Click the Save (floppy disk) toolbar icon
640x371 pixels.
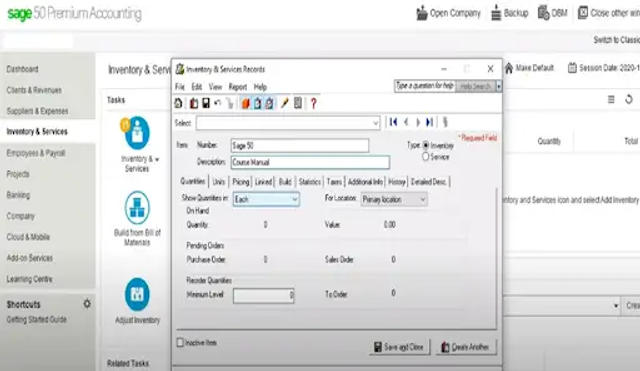point(206,103)
